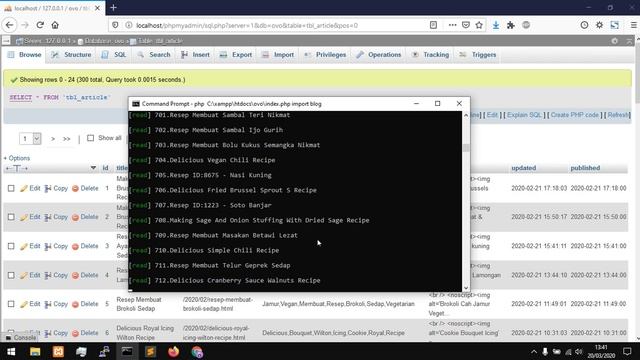
Task: Click the Command Prompt scroll down arrow
Action: click(x=466, y=288)
